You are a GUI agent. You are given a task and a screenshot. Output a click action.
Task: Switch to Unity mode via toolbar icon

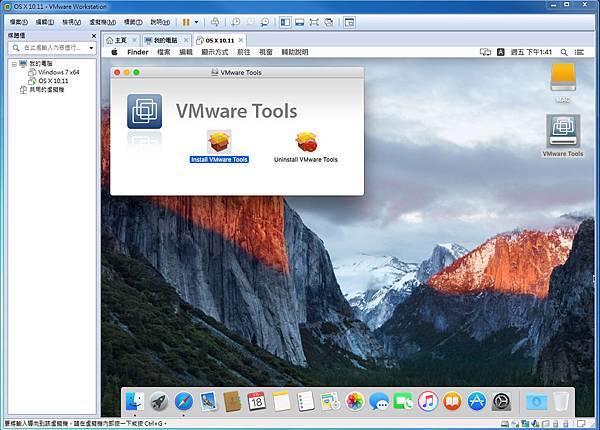(329, 22)
